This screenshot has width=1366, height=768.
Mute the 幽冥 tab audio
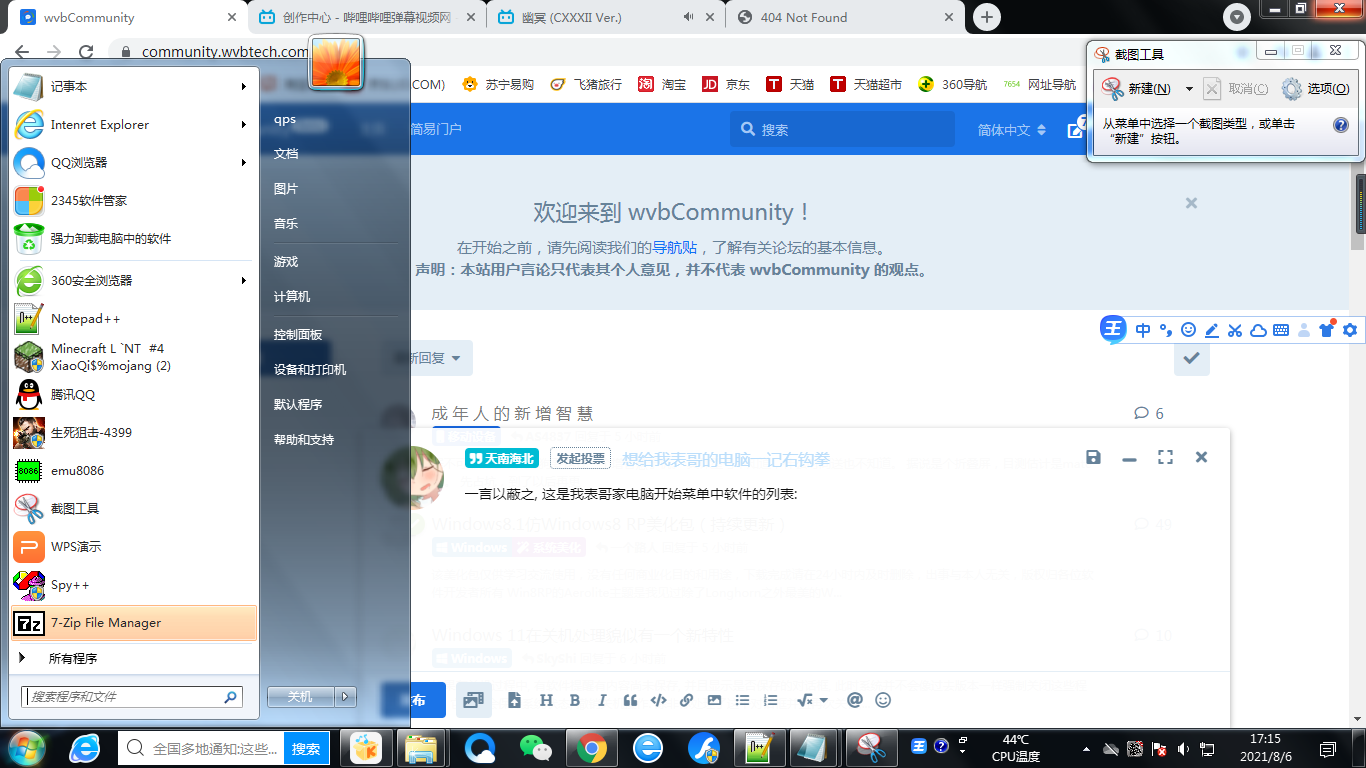tap(689, 17)
